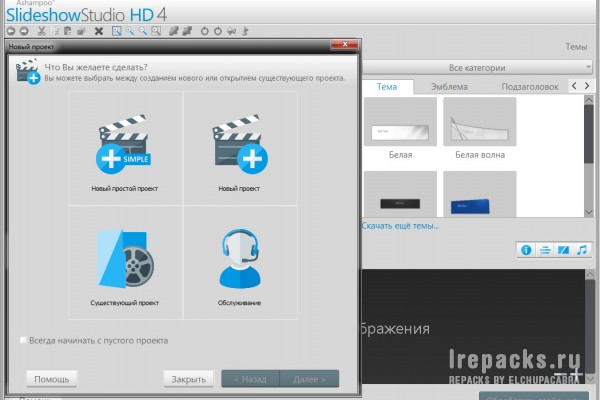Switch to the Эмблема tab
This screenshot has width=600, height=400.
click(x=449, y=87)
